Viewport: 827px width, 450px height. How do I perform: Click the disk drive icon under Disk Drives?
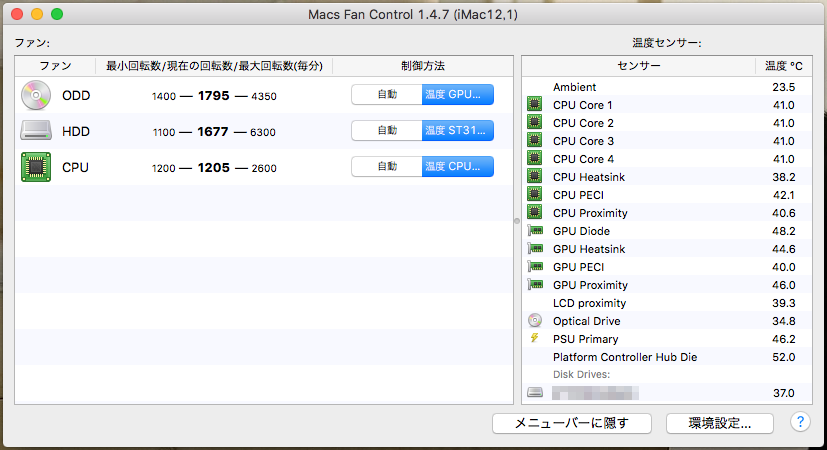[x=535, y=392]
